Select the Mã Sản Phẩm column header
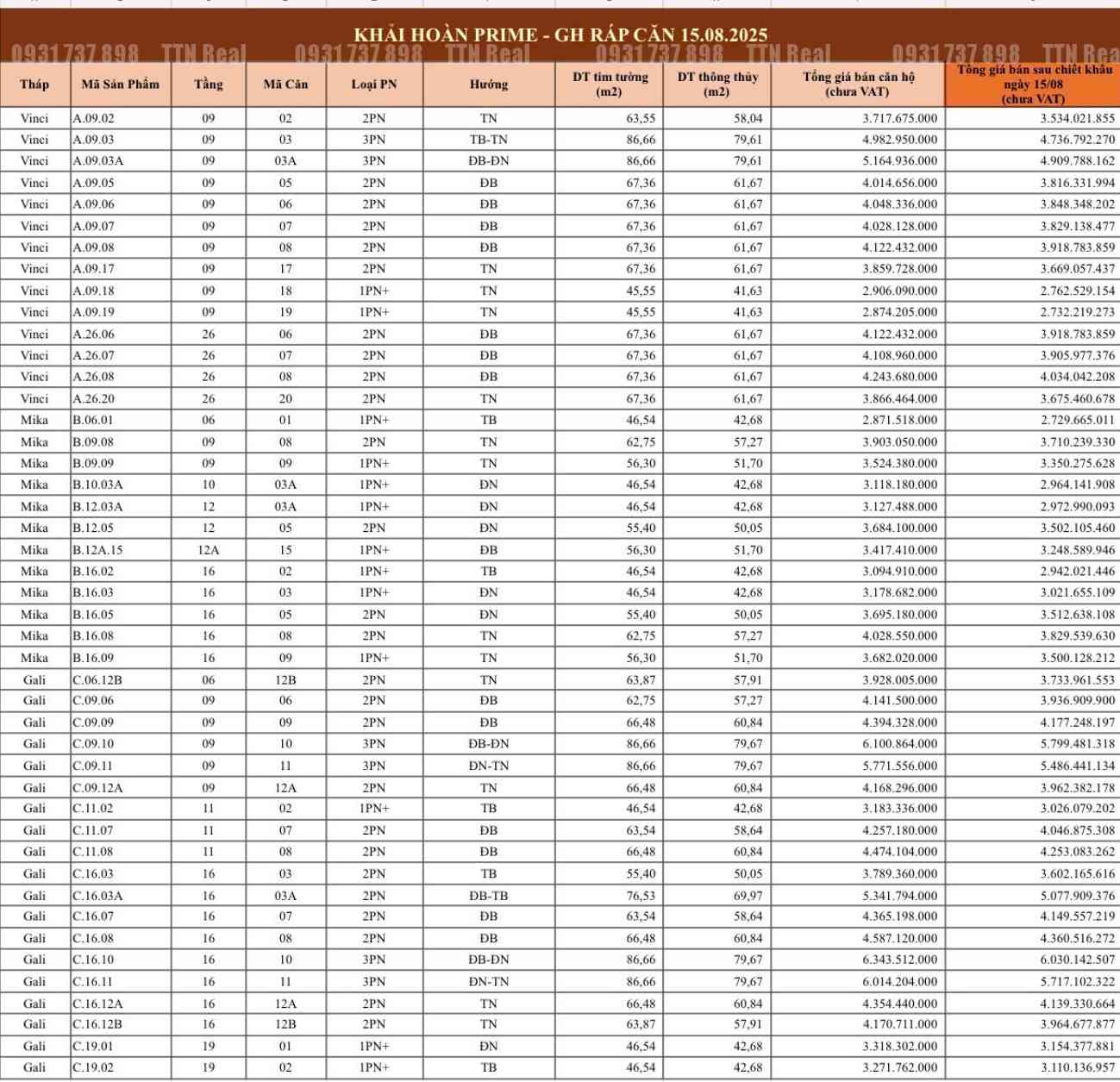This screenshot has height=1082, width=1120. pos(120,84)
